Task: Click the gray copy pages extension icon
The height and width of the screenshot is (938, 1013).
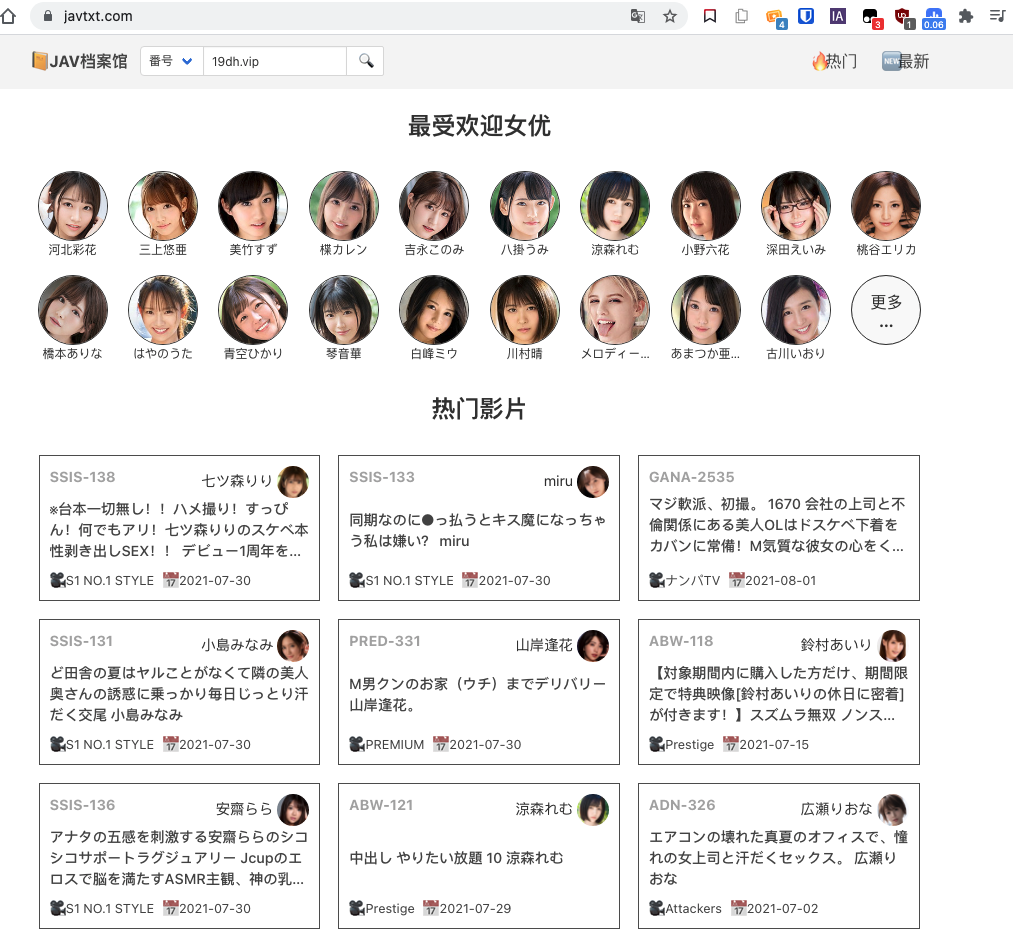Action: pyautogui.click(x=742, y=16)
